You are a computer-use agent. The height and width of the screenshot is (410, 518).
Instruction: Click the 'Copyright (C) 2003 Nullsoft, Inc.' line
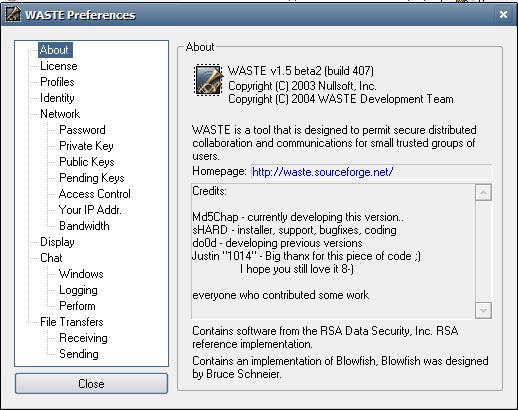click(302, 86)
